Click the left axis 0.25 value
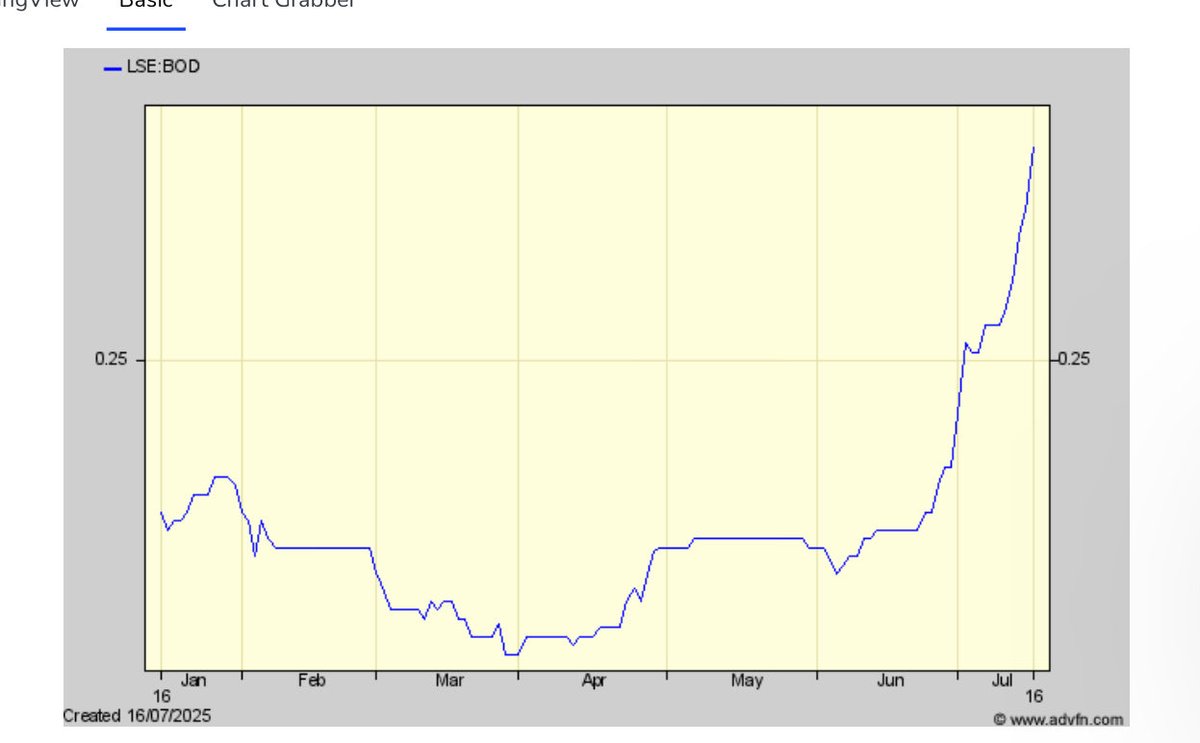The height and width of the screenshot is (743, 1200). (x=111, y=360)
